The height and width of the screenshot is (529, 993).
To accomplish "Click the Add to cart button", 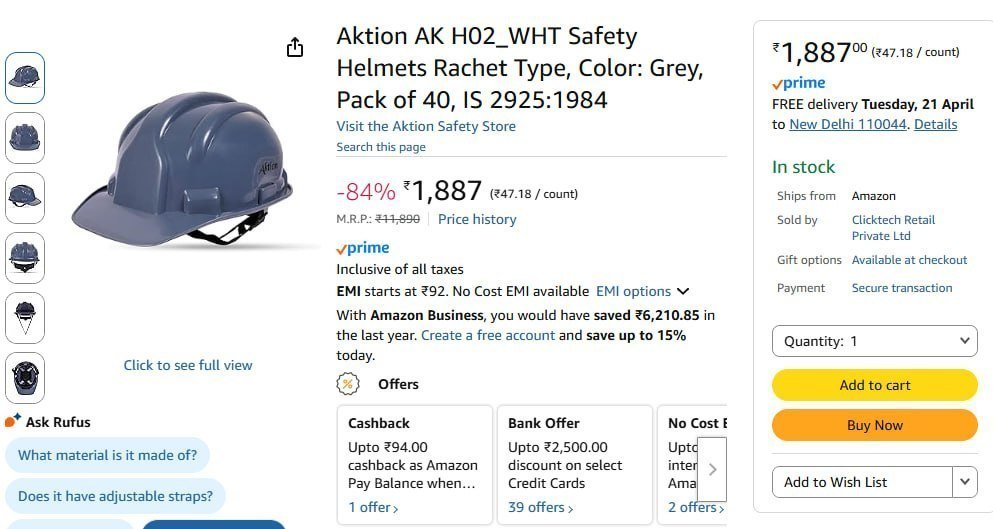I will (875, 385).
